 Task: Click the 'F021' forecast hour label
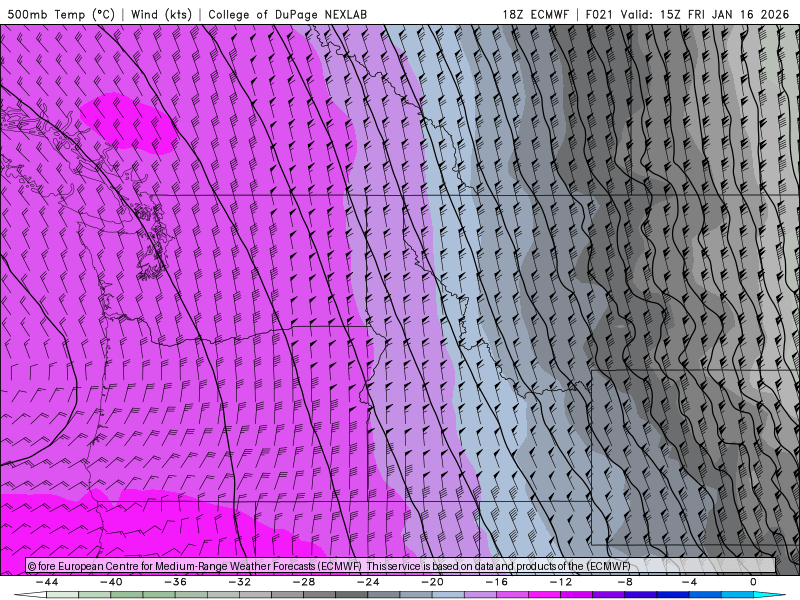(599, 14)
